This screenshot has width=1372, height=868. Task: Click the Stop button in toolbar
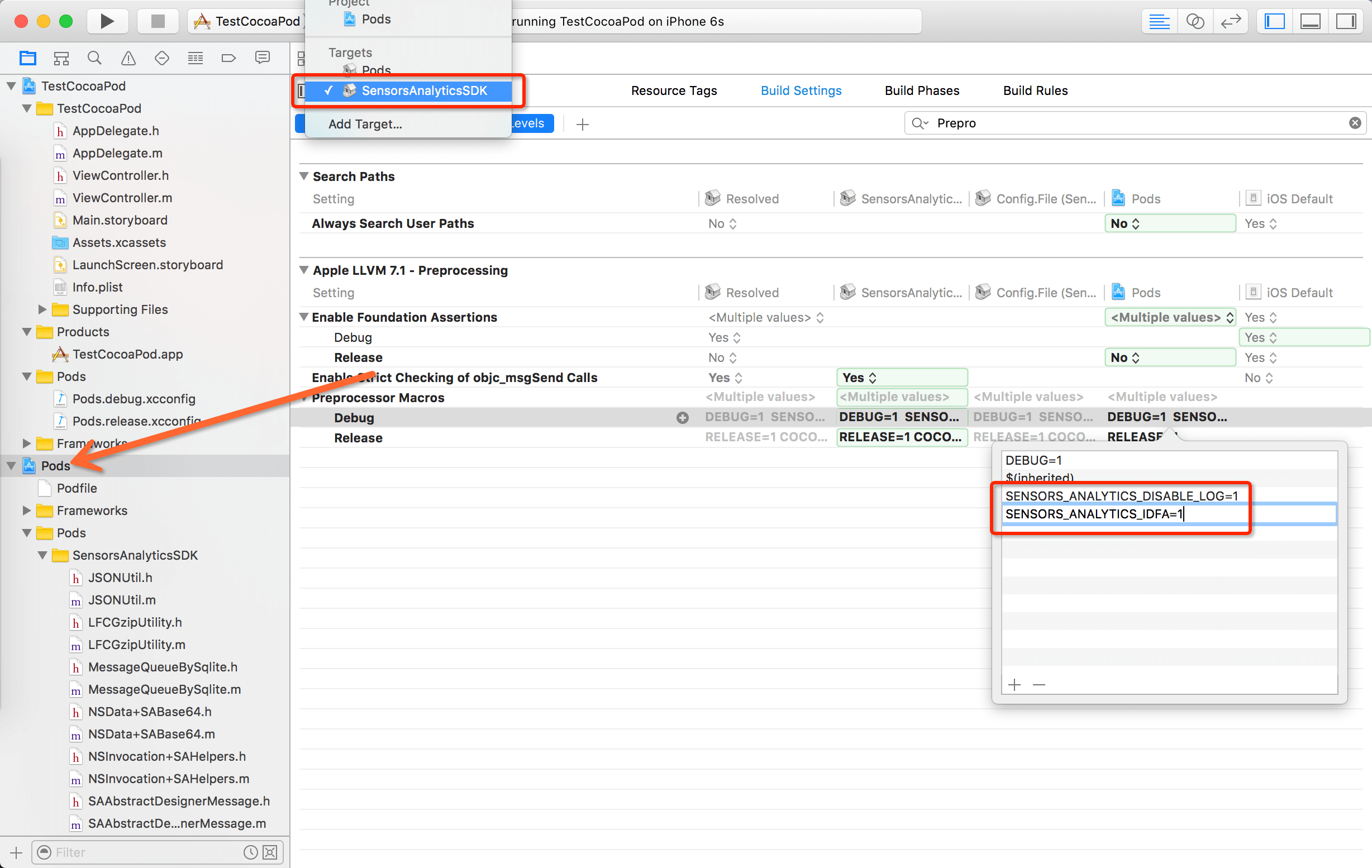click(158, 21)
